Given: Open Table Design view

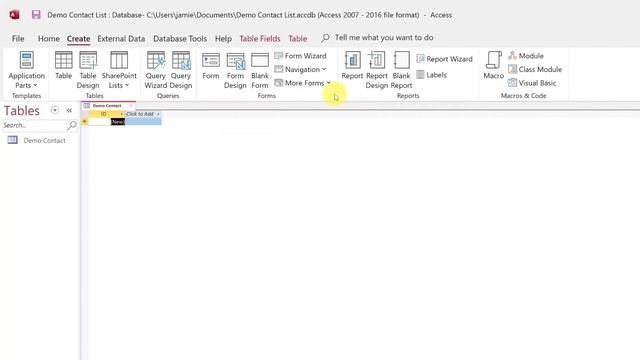Looking at the screenshot, I should click(x=88, y=70).
